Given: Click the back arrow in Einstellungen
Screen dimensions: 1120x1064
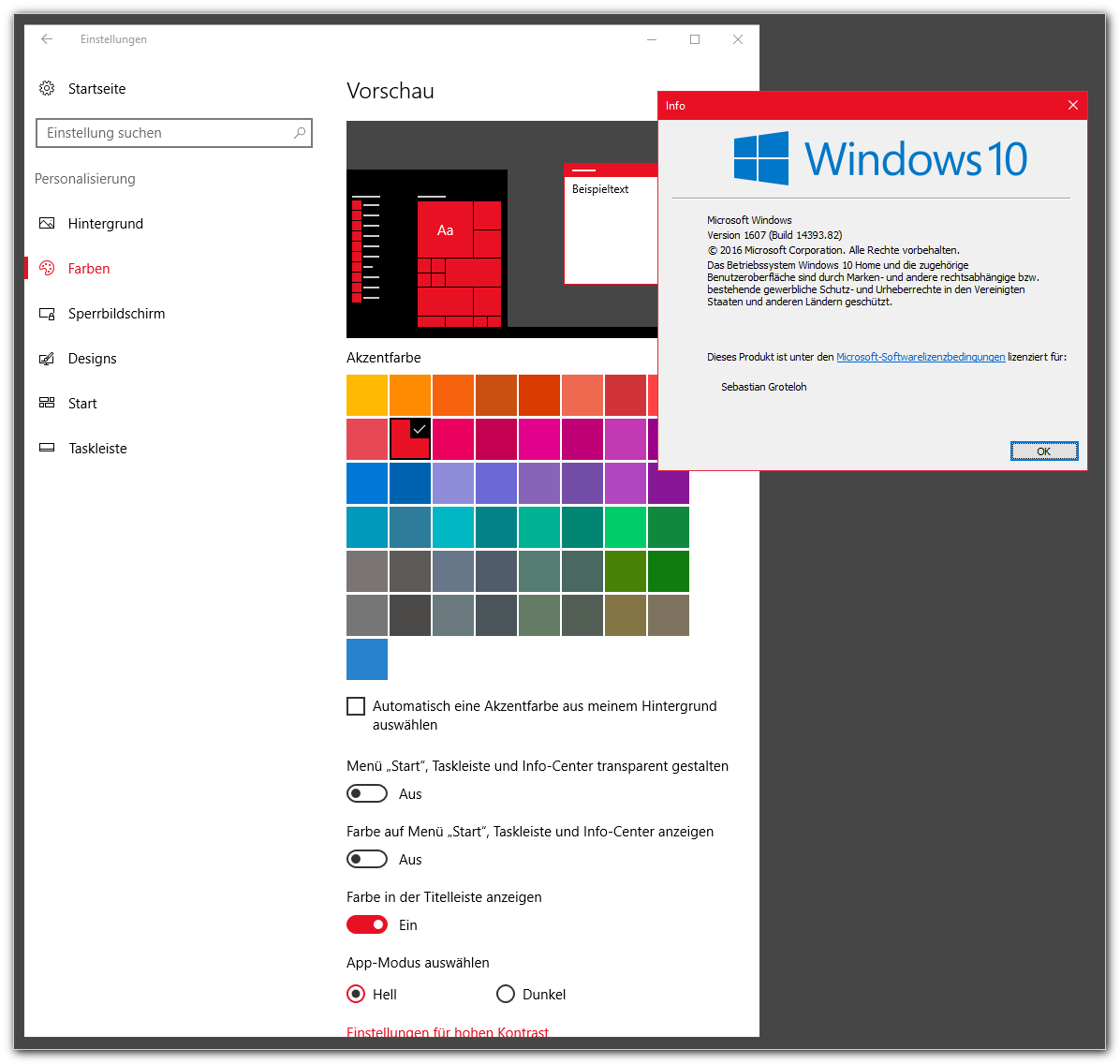Looking at the screenshot, I should 47,39.
